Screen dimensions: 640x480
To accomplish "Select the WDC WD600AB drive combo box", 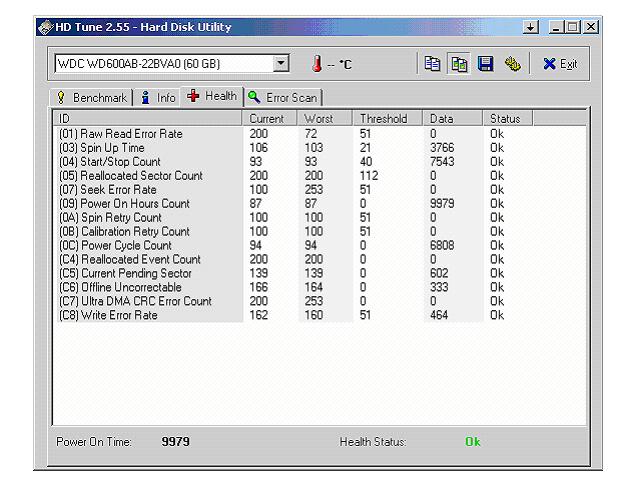I will point(172,63).
